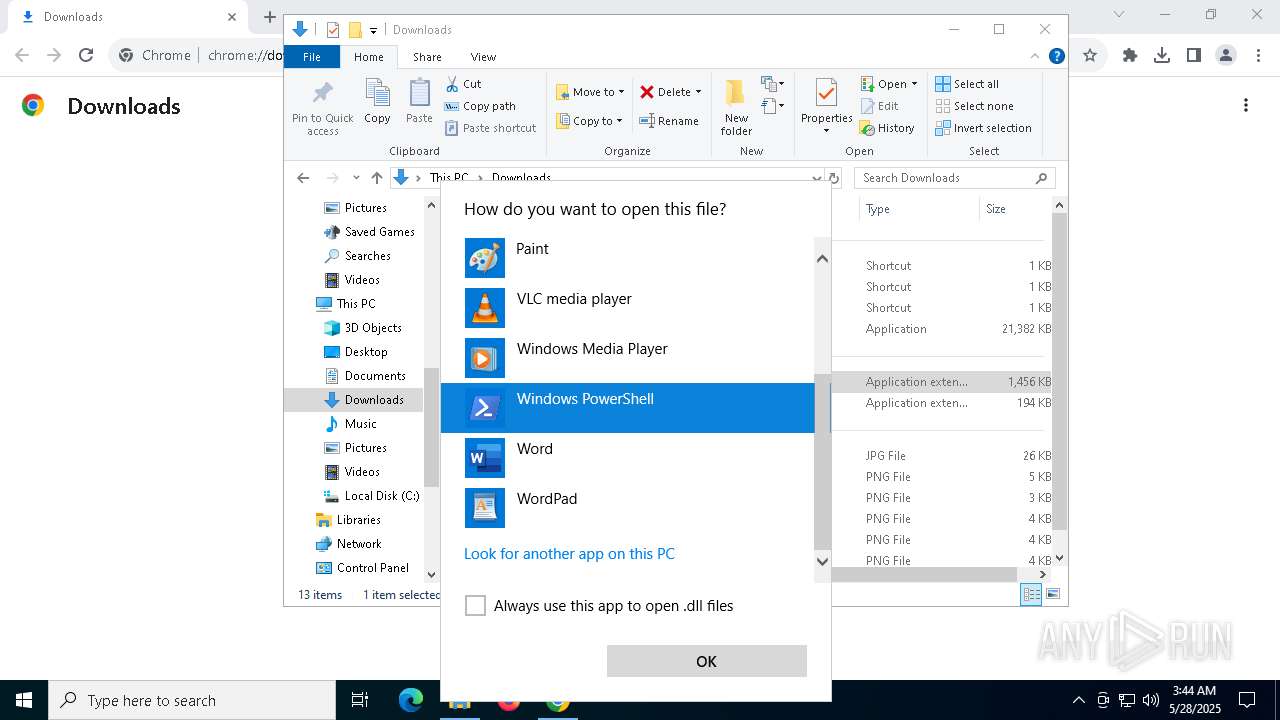The height and width of the screenshot is (720, 1280).
Task: Click the Explorer up-folder arrow
Action: click(x=376, y=178)
